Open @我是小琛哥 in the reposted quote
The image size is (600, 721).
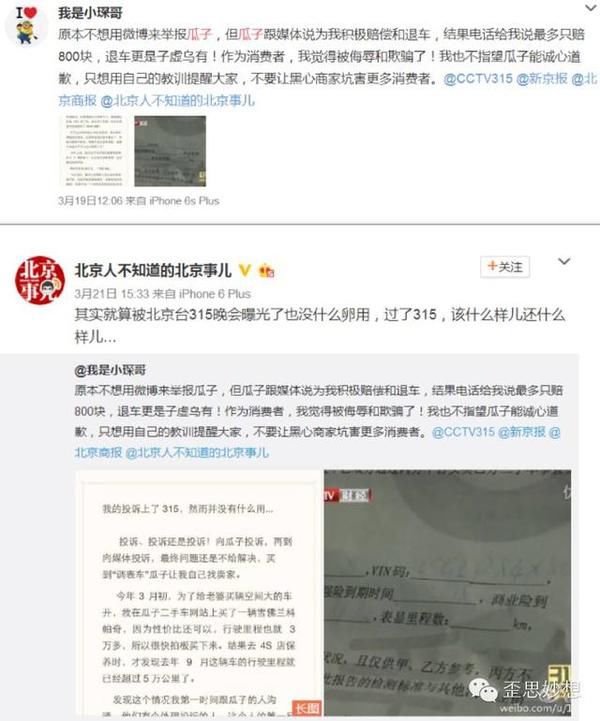point(110,370)
